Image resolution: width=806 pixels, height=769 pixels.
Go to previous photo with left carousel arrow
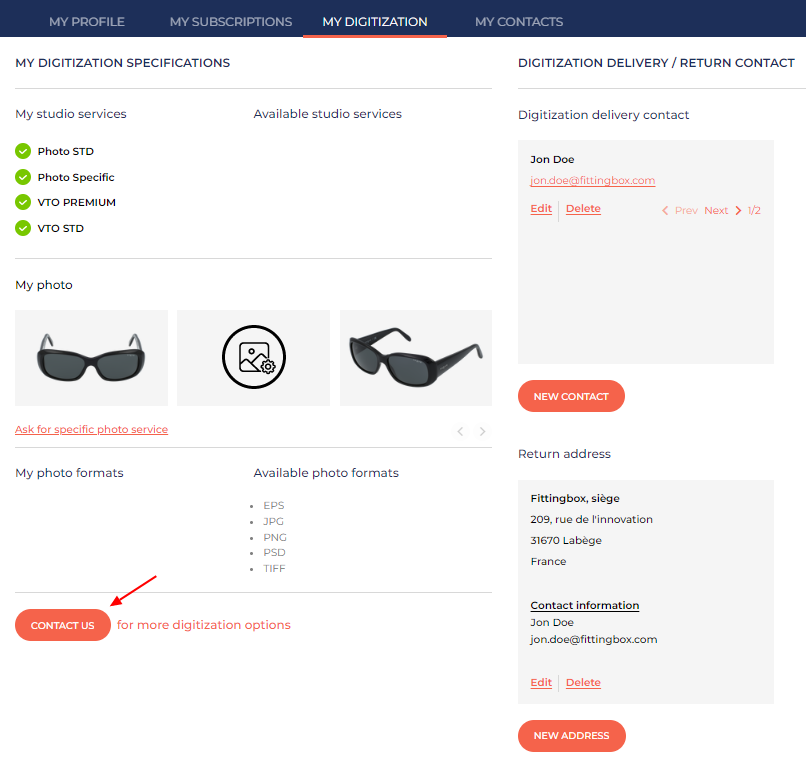click(x=460, y=431)
